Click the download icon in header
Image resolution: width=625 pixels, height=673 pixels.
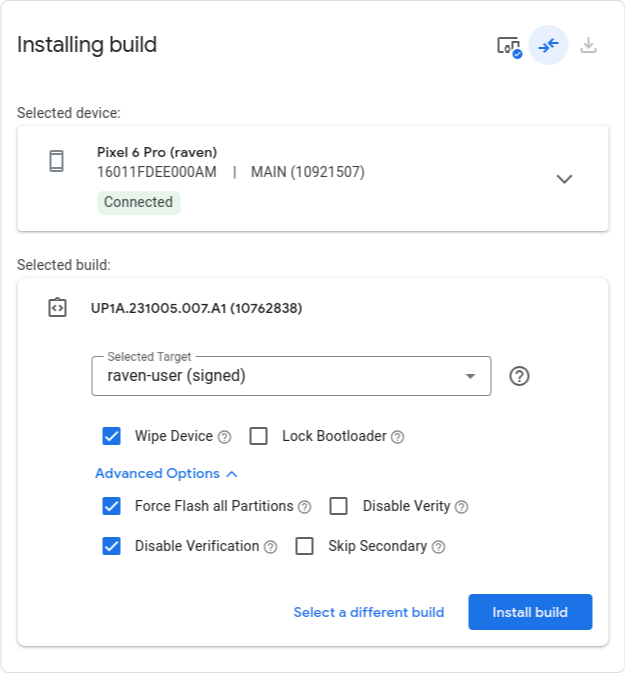pyautogui.click(x=589, y=45)
